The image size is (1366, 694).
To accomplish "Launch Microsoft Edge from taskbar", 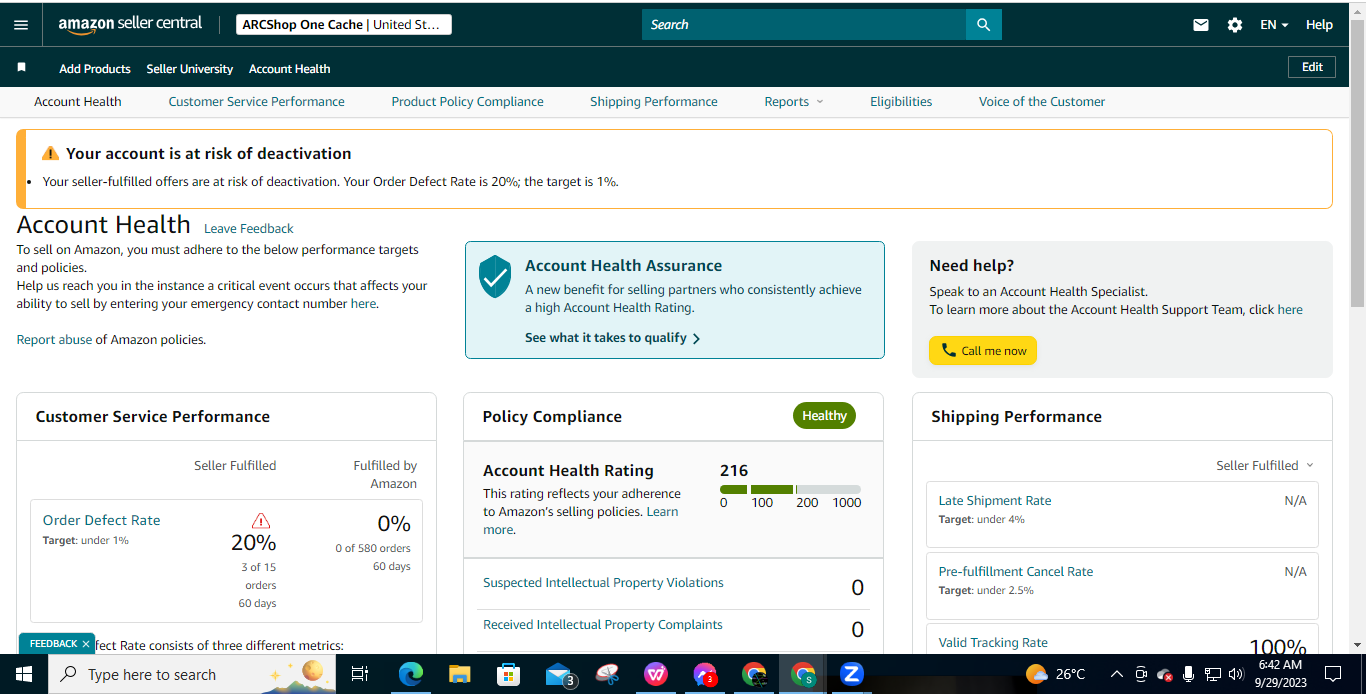I will [410, 674].
